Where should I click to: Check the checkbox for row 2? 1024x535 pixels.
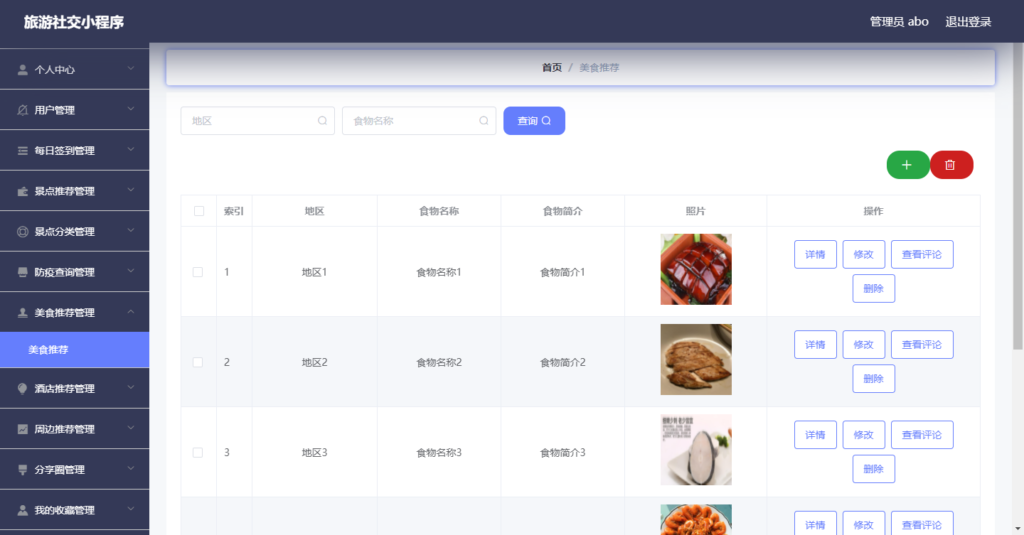click(198, 363)
